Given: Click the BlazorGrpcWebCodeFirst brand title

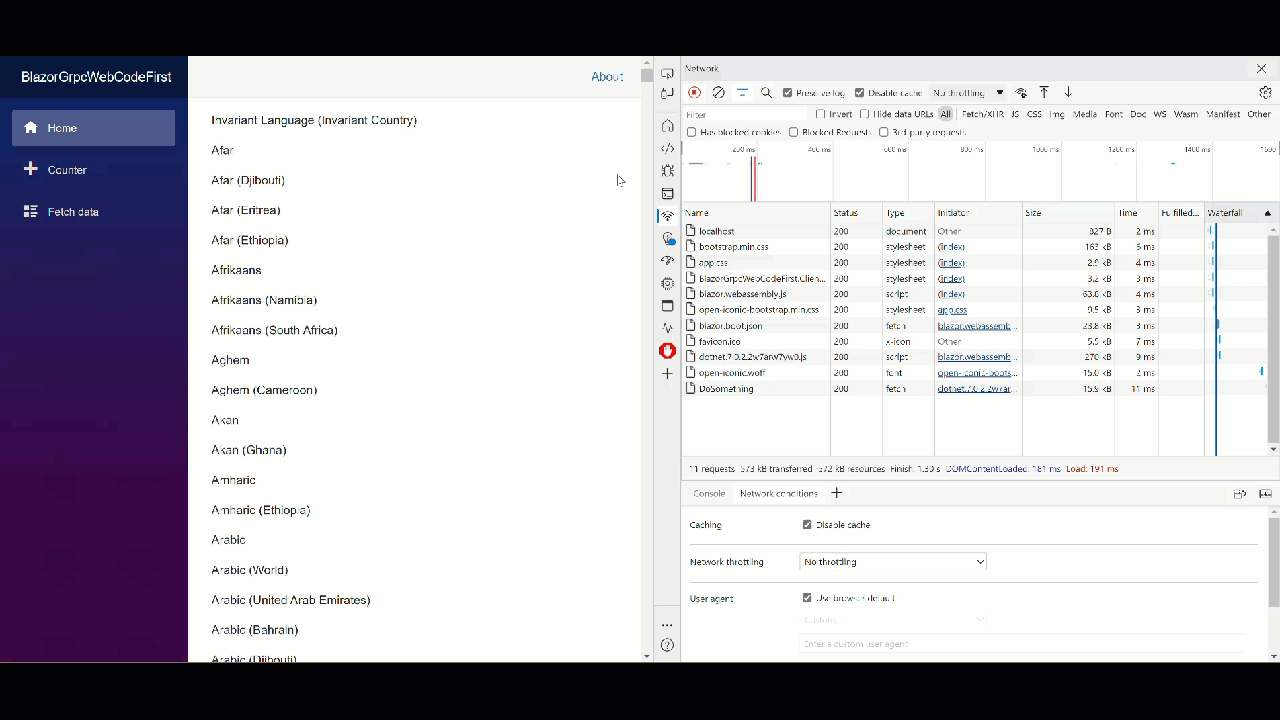Looking at the screenshot, I should click(x=96, y=76).
